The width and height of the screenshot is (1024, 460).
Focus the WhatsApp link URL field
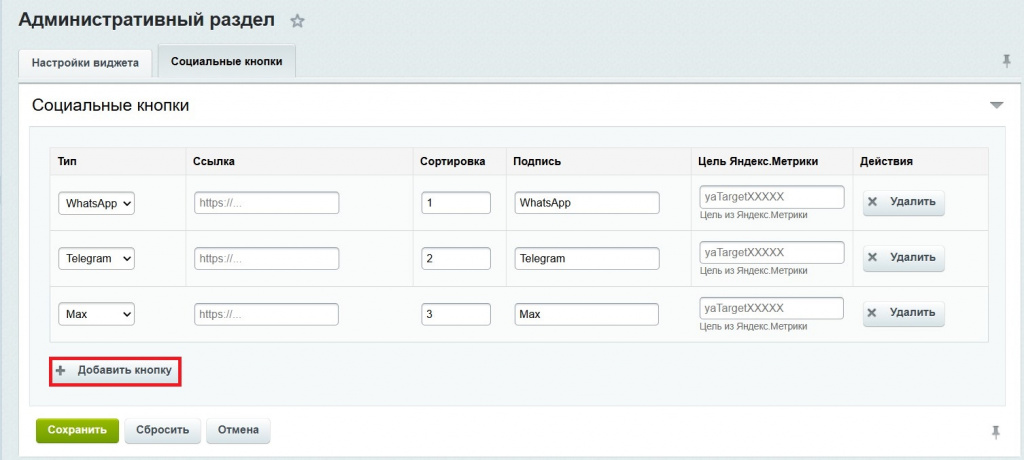click(266, 203)
